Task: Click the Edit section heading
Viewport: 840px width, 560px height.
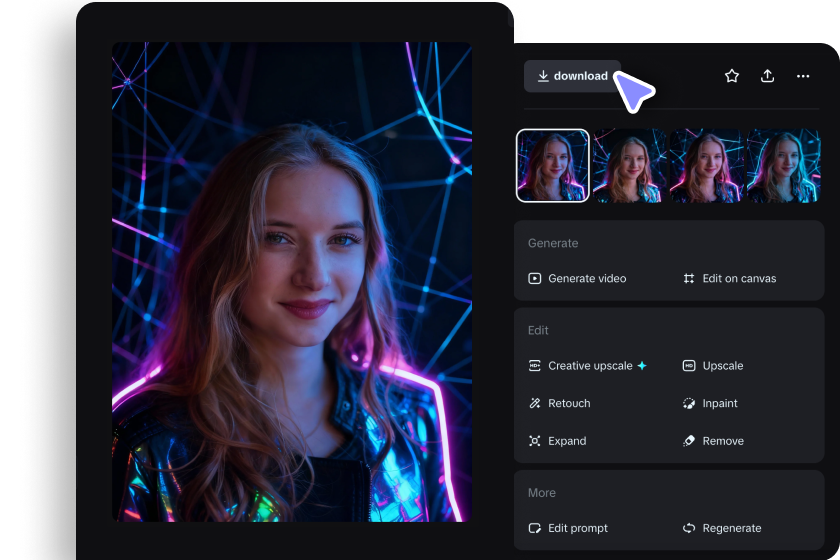Action: (538, 331)
